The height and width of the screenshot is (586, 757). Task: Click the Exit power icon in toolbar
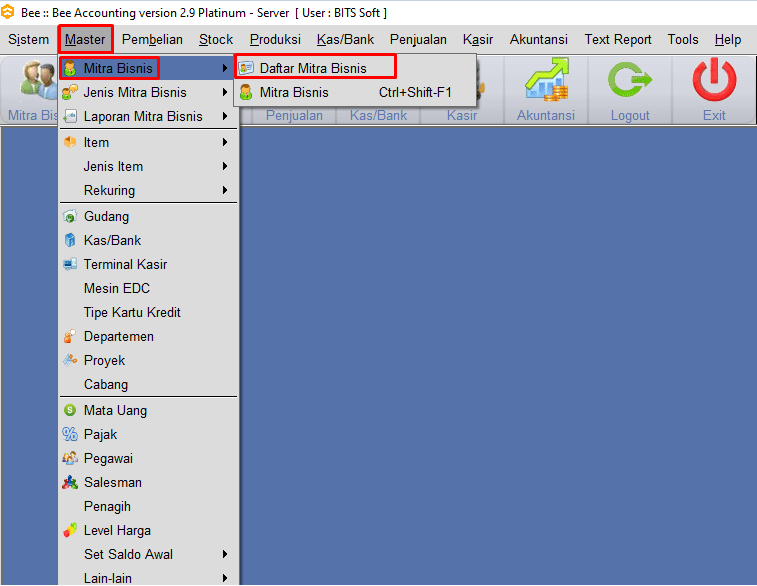tap(714, 82)
